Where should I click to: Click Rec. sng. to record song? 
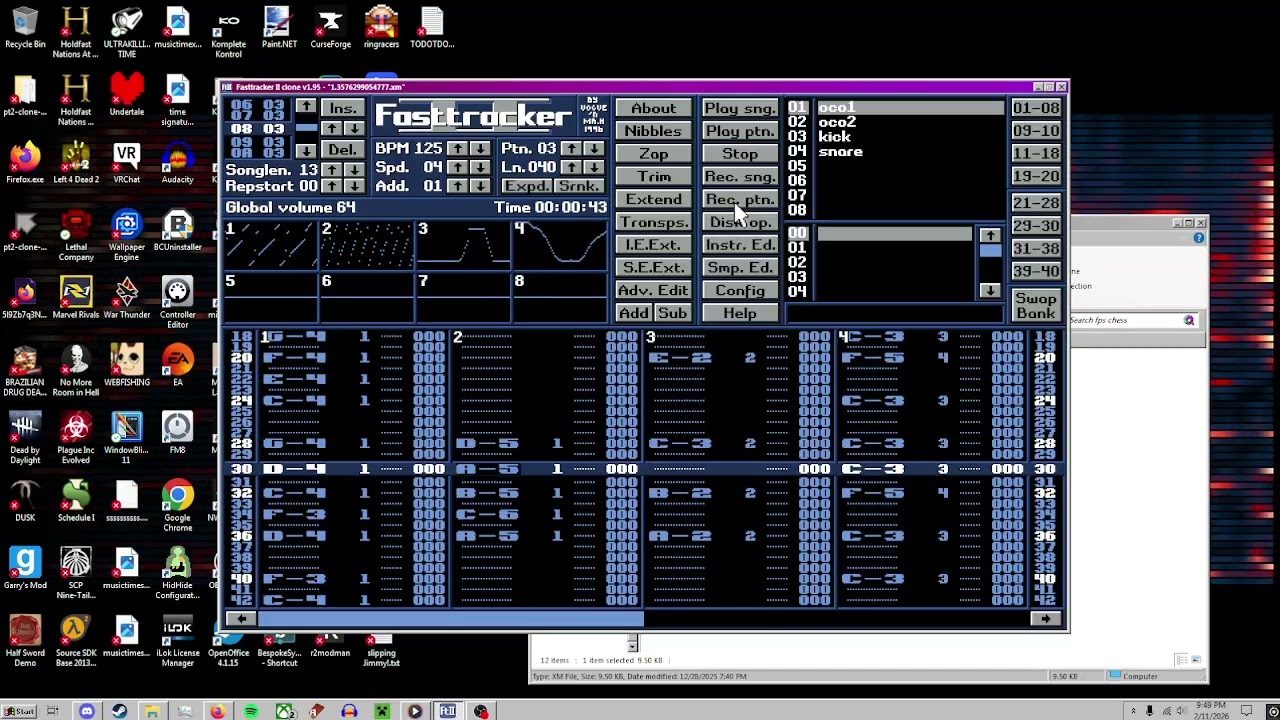point(740,177)
